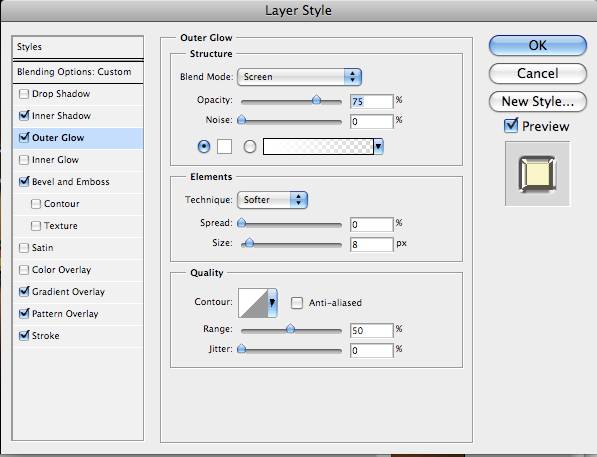597x457 pixels.
Task: Click the white glow color swatch
Action: [224, 146]
